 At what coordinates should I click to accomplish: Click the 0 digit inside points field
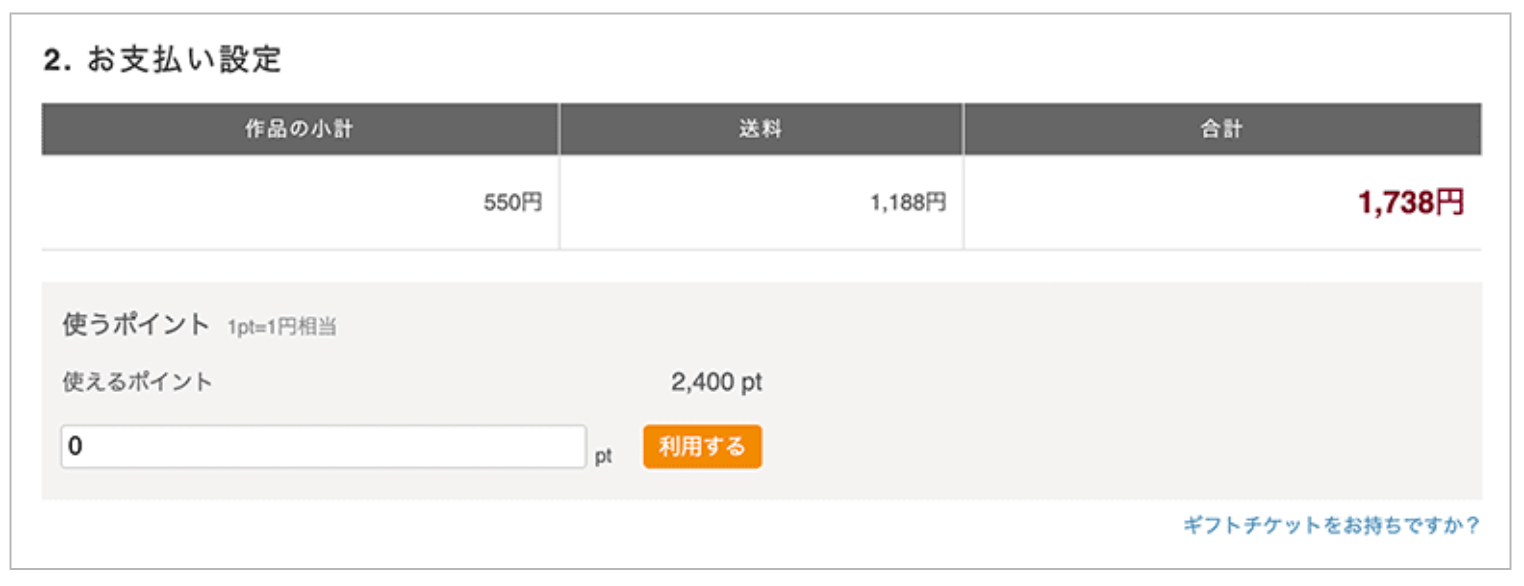75,447
